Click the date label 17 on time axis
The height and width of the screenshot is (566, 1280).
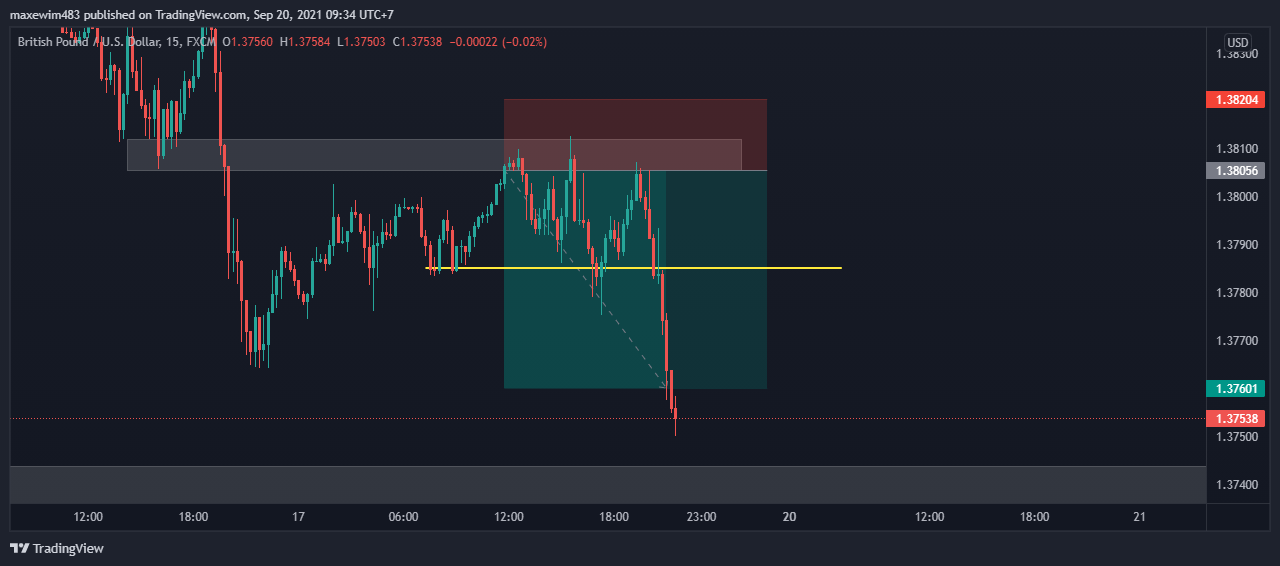coord(297,517)
